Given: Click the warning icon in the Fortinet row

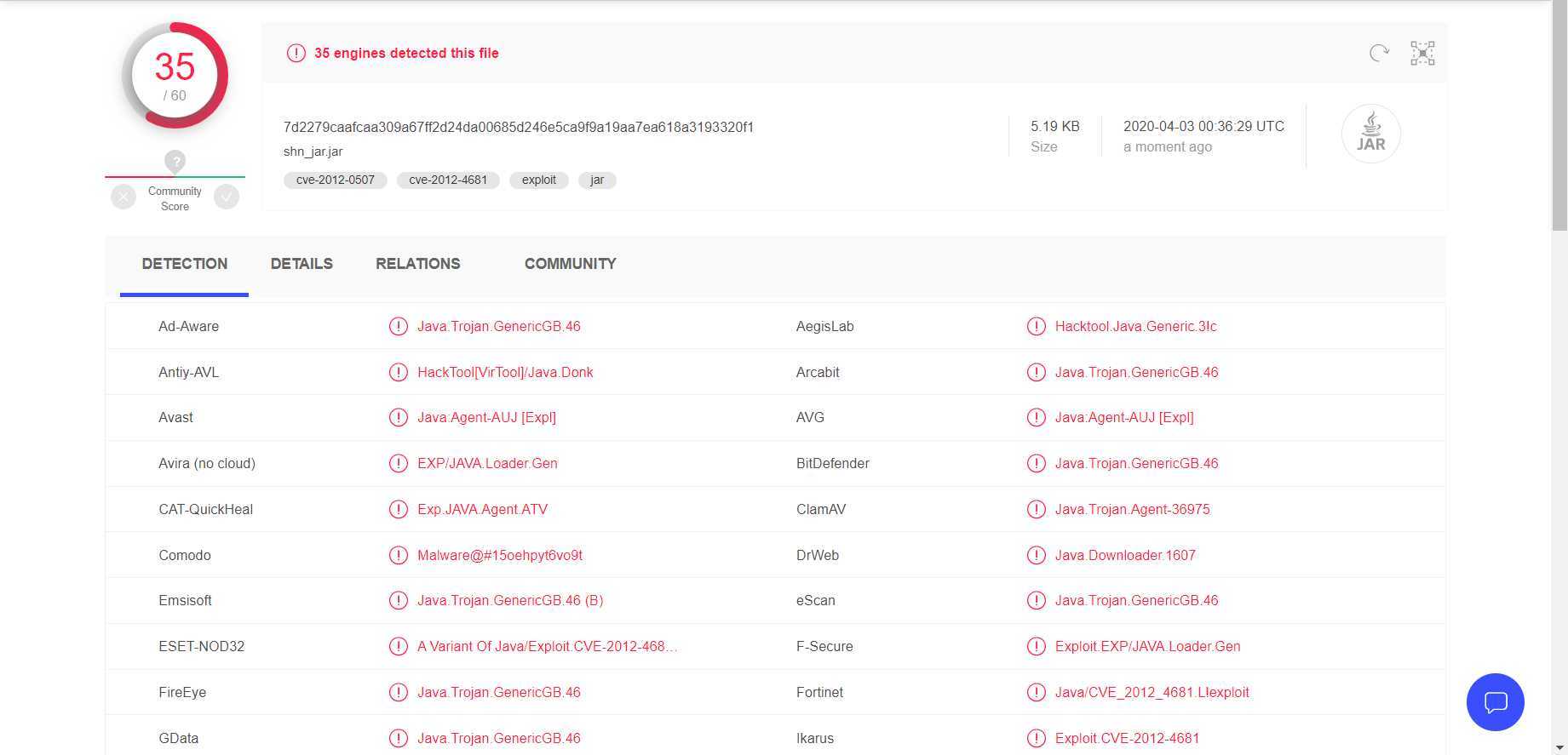Looking at the screenshot, I should pyautogui.click(x=1036, y=692).
